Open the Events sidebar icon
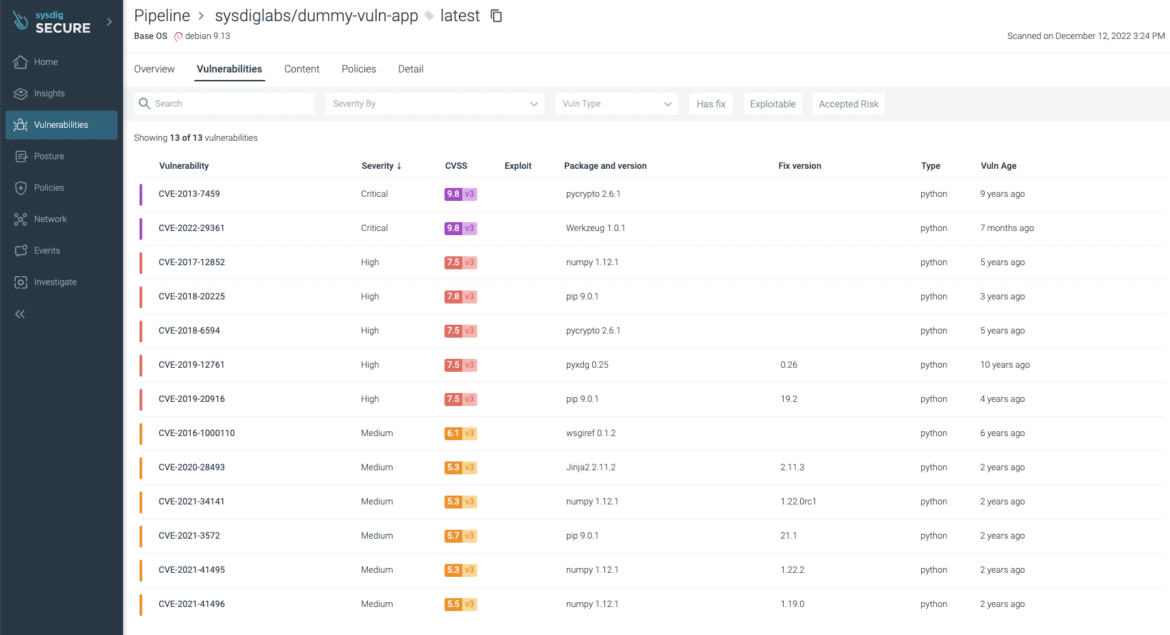The width and height of the screenshot is (1170, 635). (x=21, y=251)
